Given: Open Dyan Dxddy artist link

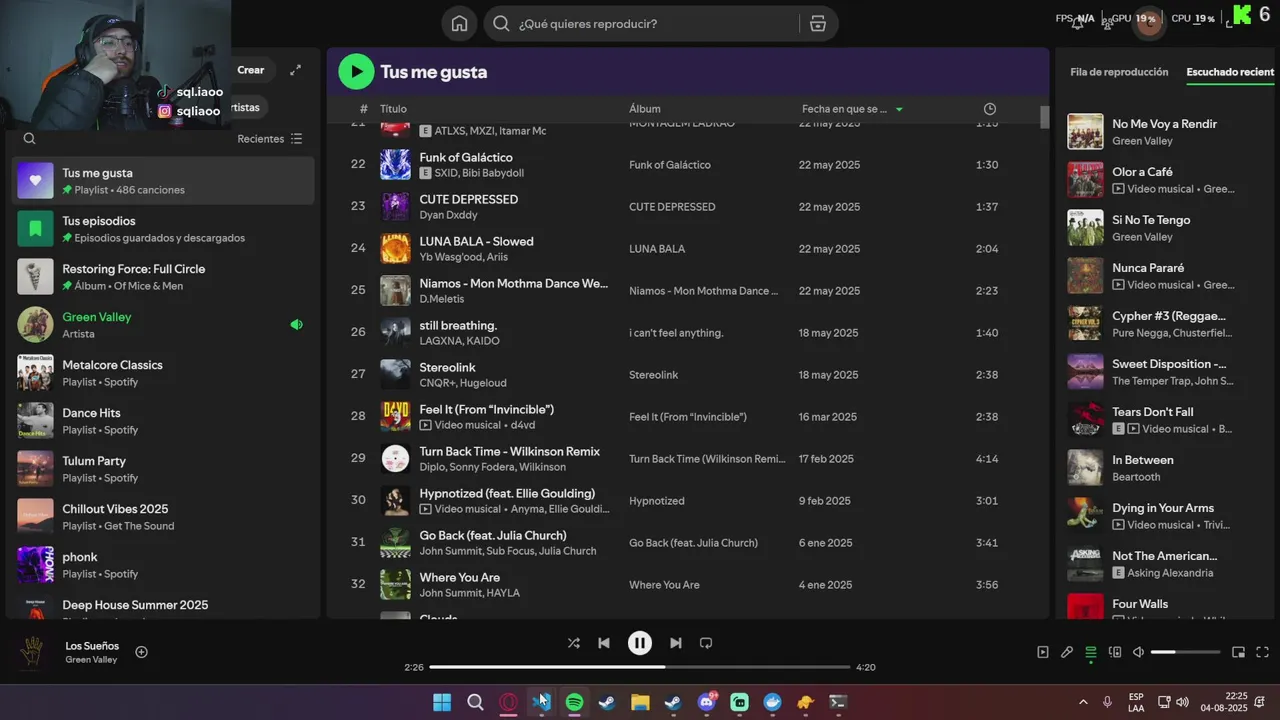Looking at the screenshot, I should (449, 215).
